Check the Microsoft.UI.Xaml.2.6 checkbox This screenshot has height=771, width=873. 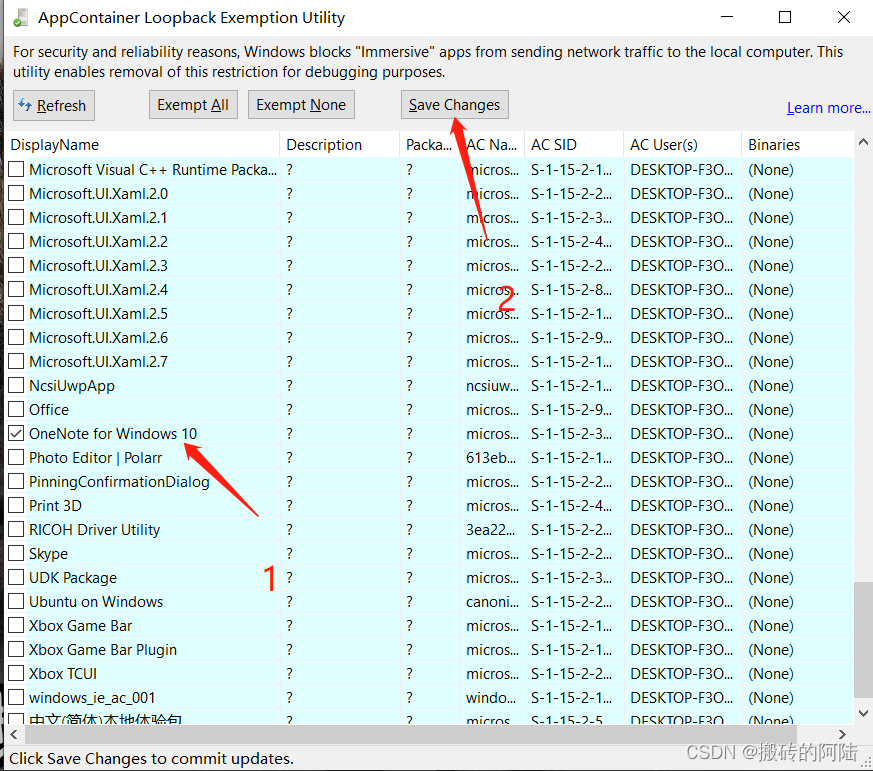[16, 337]
